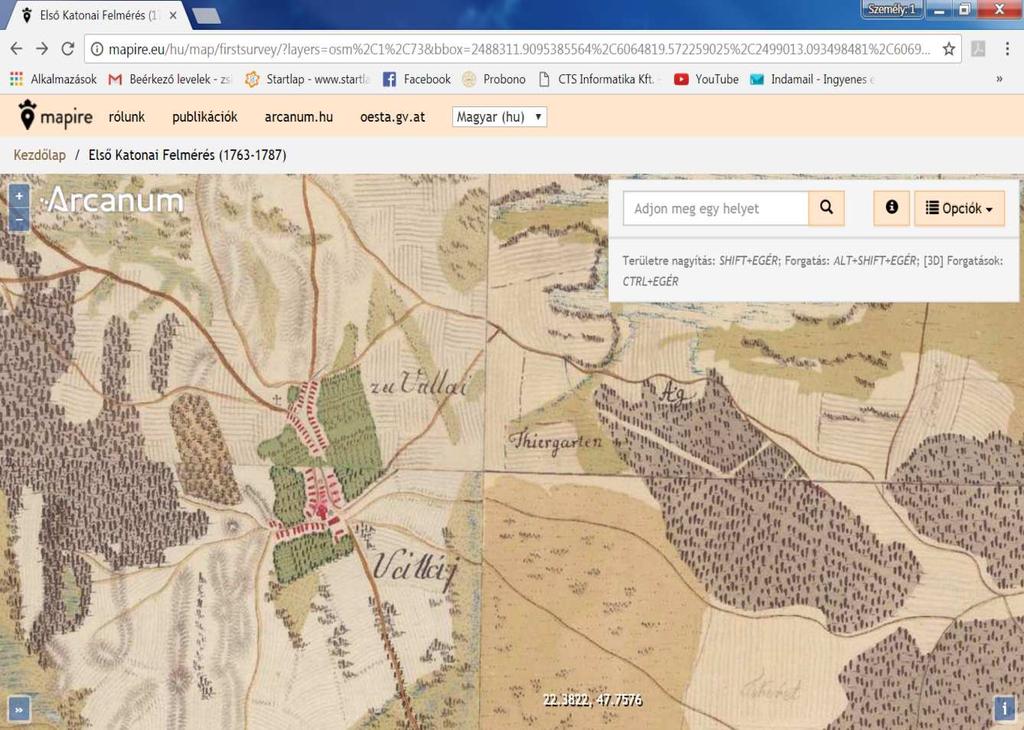This screenshot has width=1024, height=730.
Task: Click browser forward arrow
Action: tap(42, 48)
